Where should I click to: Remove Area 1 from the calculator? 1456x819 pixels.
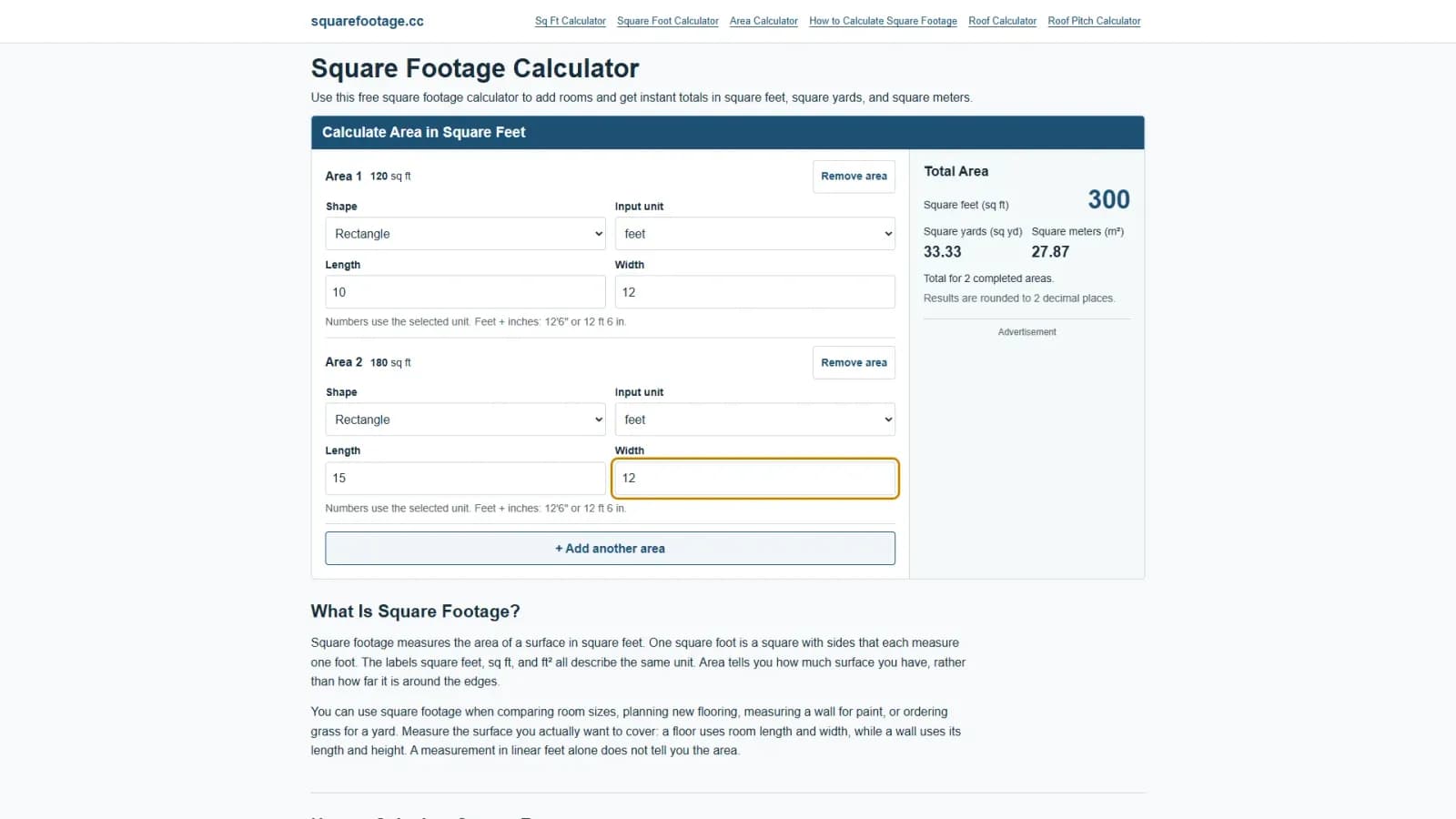(x=854, y=177)
